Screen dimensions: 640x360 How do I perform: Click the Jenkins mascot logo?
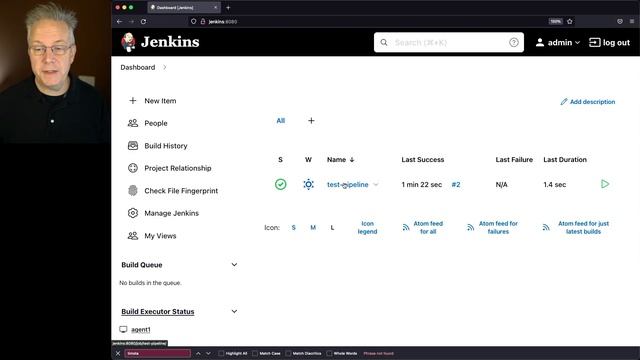128,42
